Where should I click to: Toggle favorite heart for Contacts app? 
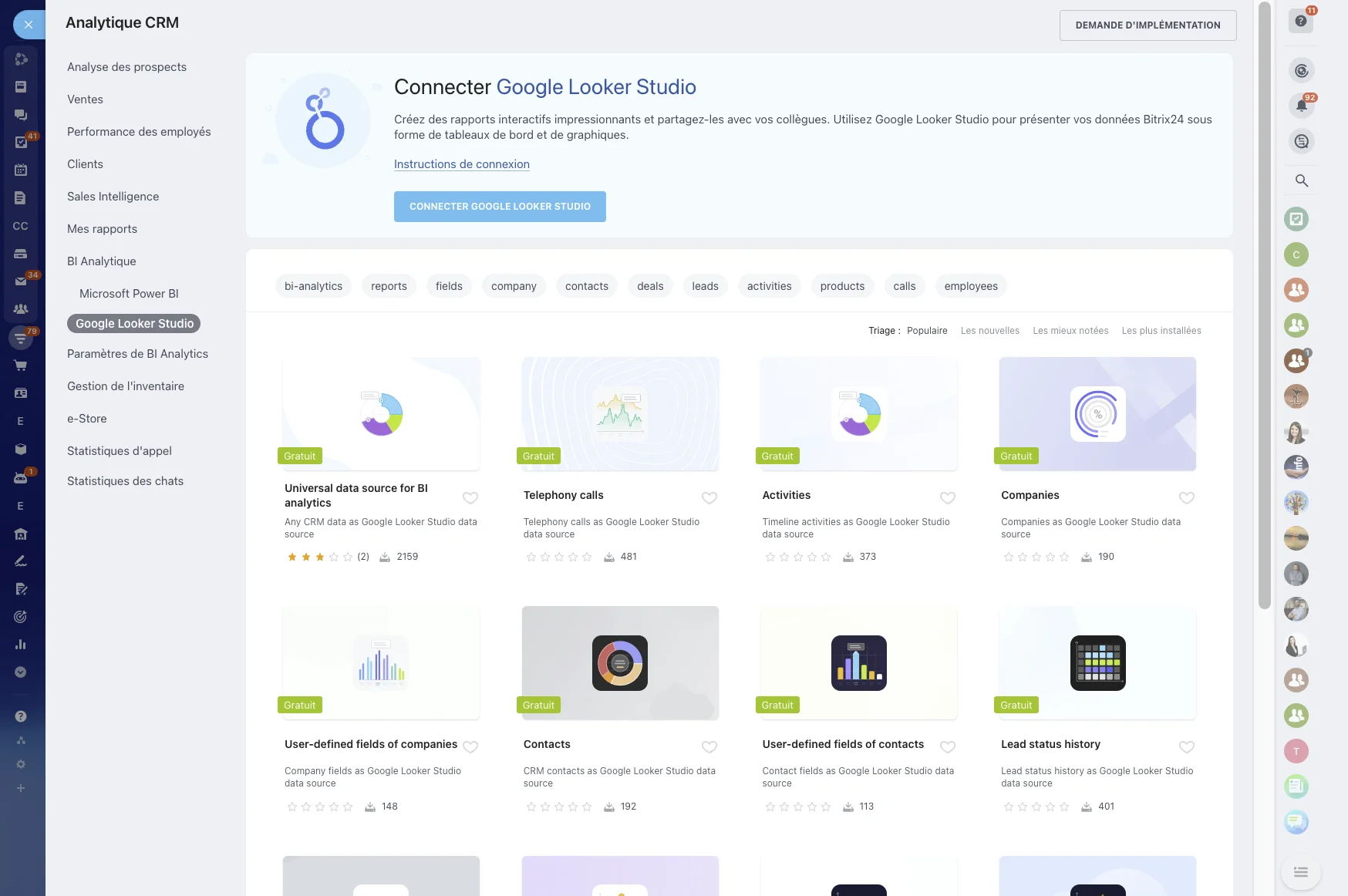coord(709,747)
